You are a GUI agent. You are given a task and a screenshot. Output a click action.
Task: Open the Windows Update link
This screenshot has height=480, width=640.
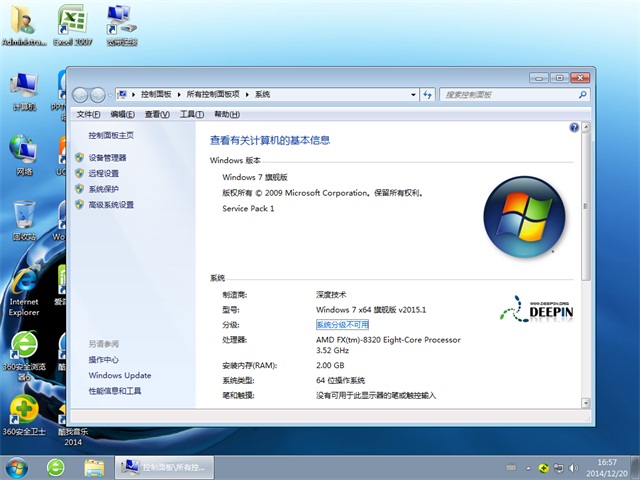coord(120,375)
